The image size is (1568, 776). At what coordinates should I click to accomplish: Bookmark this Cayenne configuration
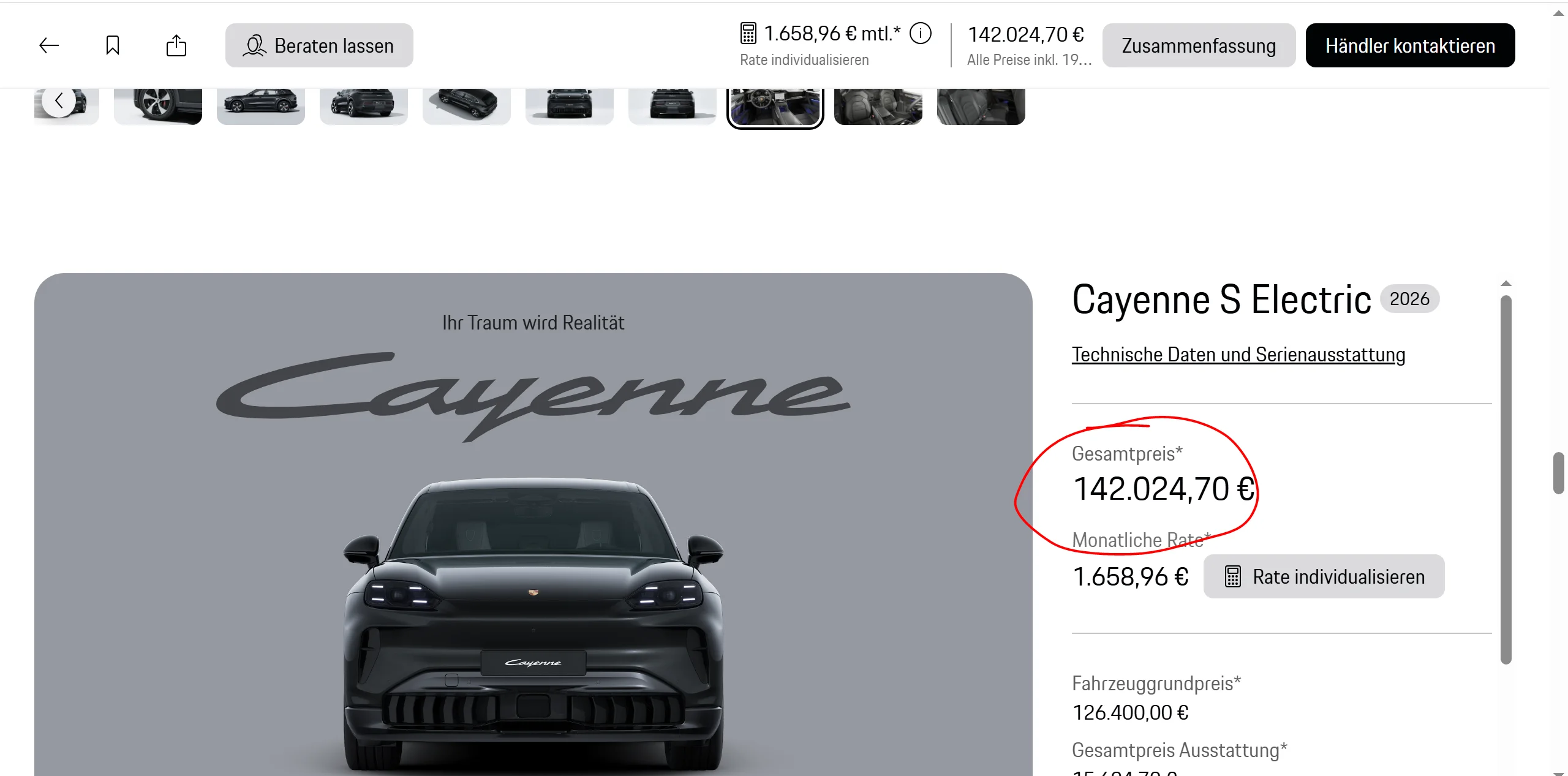pyautogui.click(x=113, y=45)
